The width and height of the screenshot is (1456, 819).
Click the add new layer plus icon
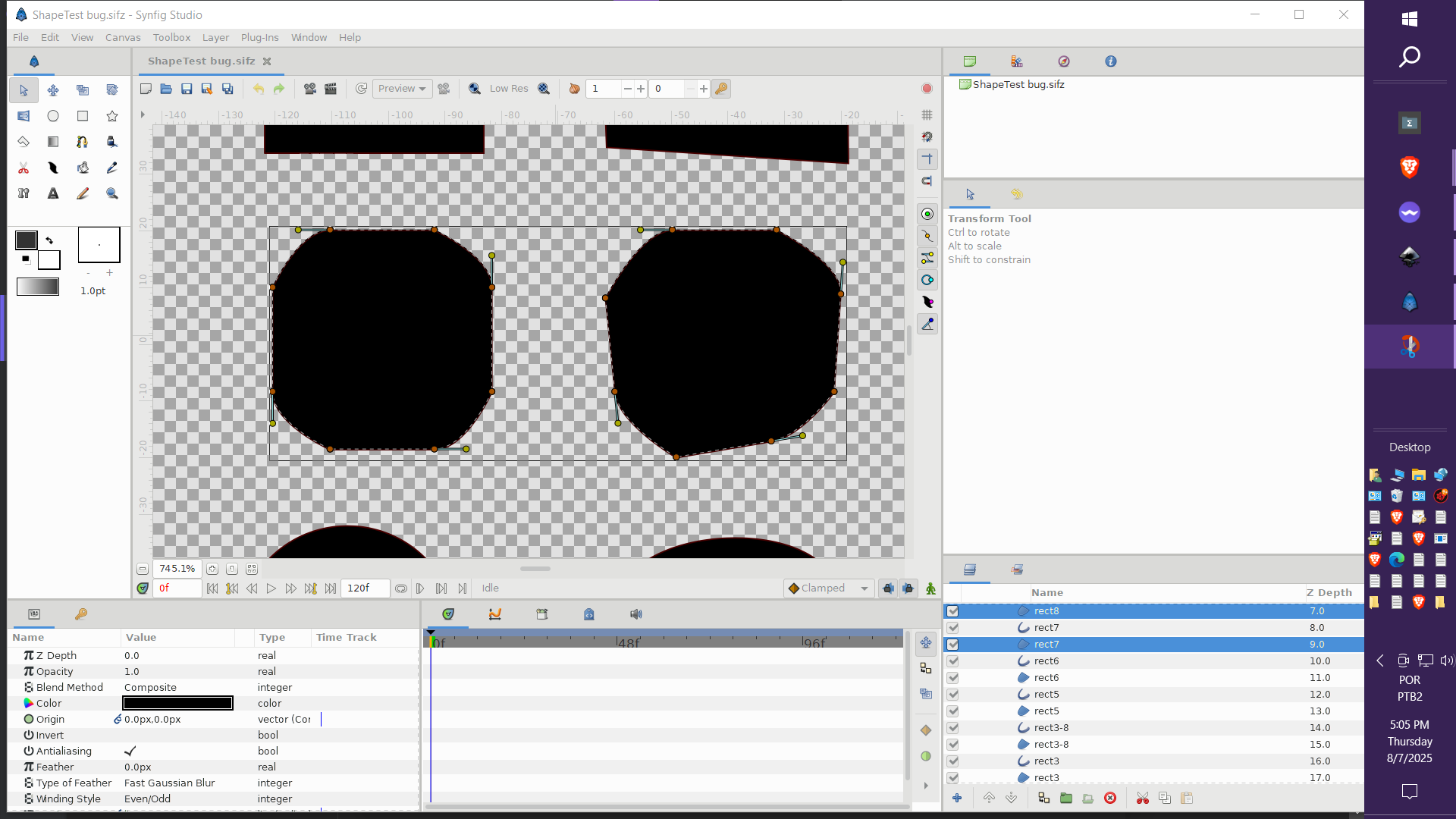point(957,798)
